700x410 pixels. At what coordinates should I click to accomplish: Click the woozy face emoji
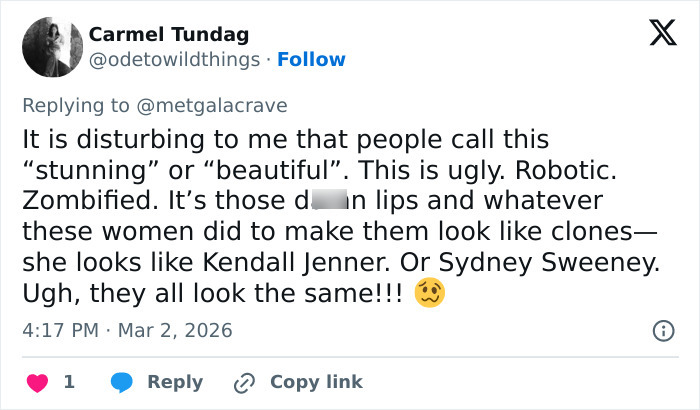(x=430, y=293)
